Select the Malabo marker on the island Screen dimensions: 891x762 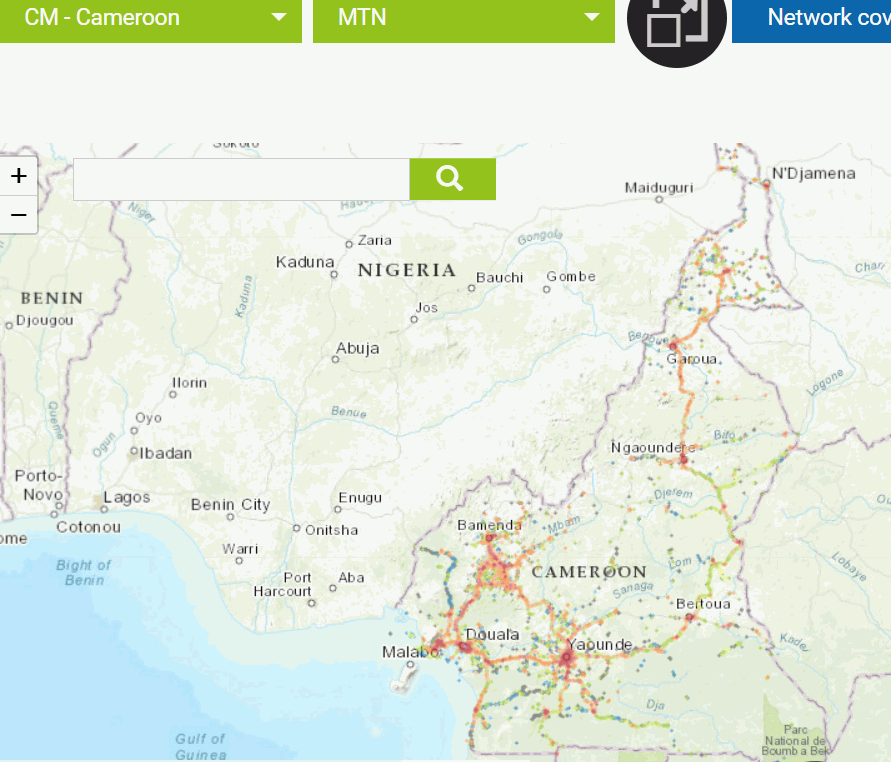(410, 665)
